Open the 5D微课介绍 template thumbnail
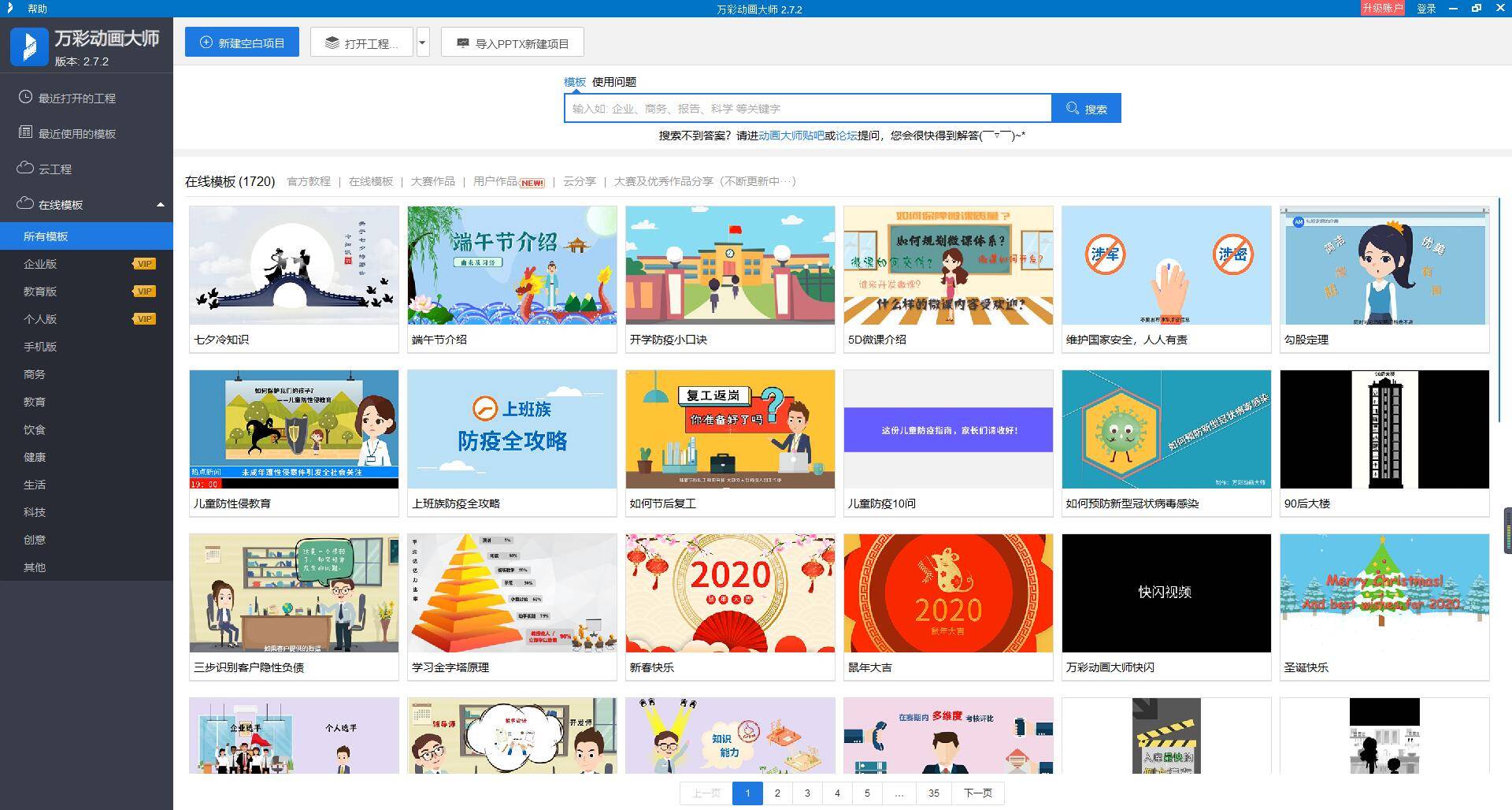Screen dimensions: 1512x810 click(x=948, y=266)
